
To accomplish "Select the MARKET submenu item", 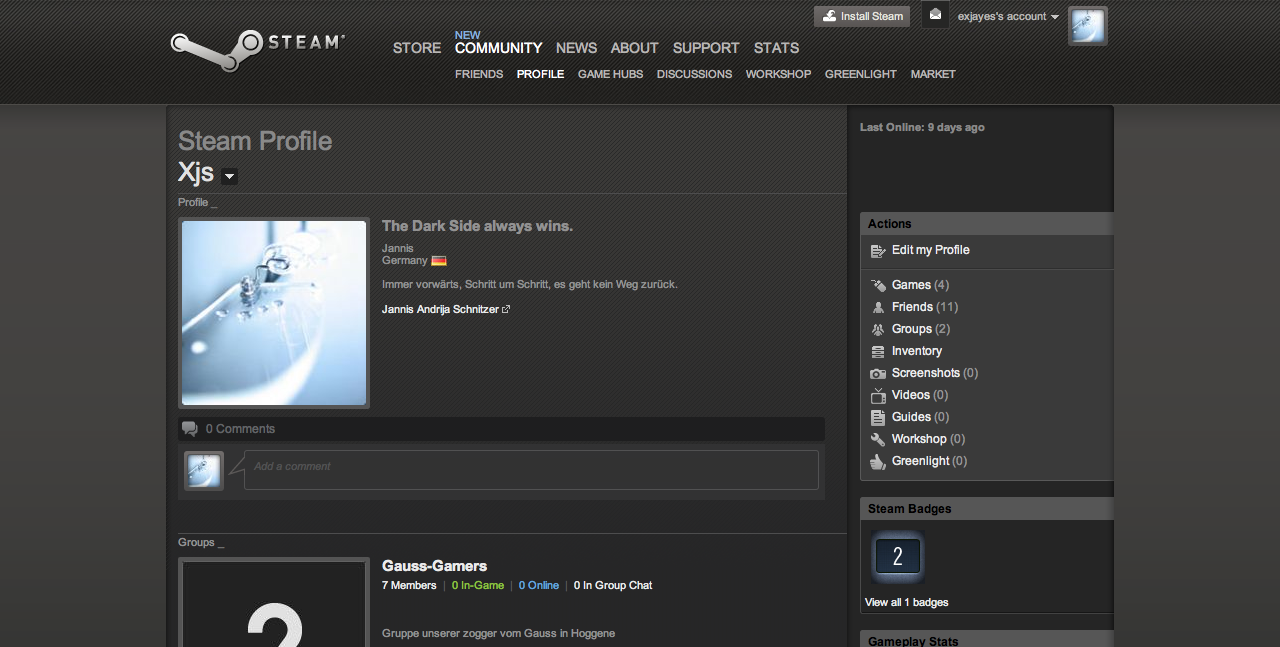I will click(x=933, y=74).
